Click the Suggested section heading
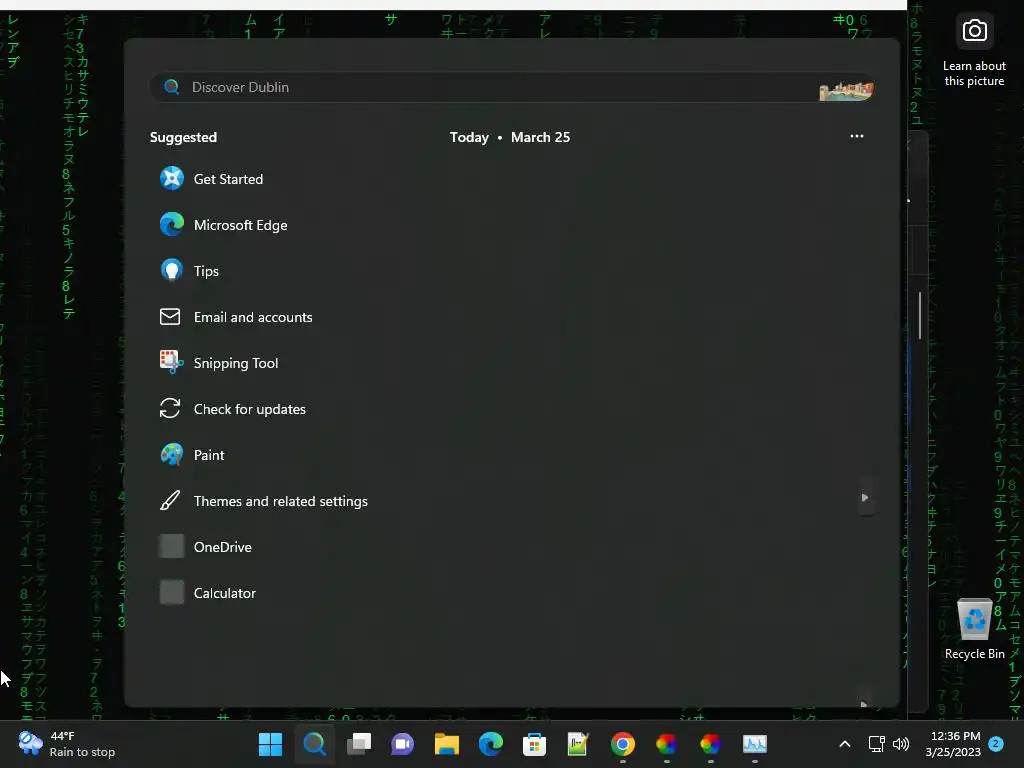1024x768 pixels. (x=183, y=137)
